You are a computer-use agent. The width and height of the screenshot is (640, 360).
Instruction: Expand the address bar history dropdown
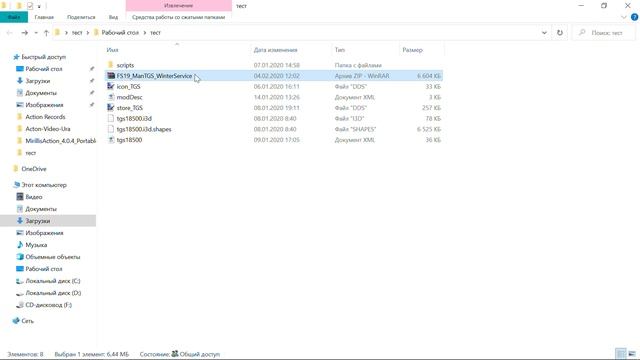(544, 33)
